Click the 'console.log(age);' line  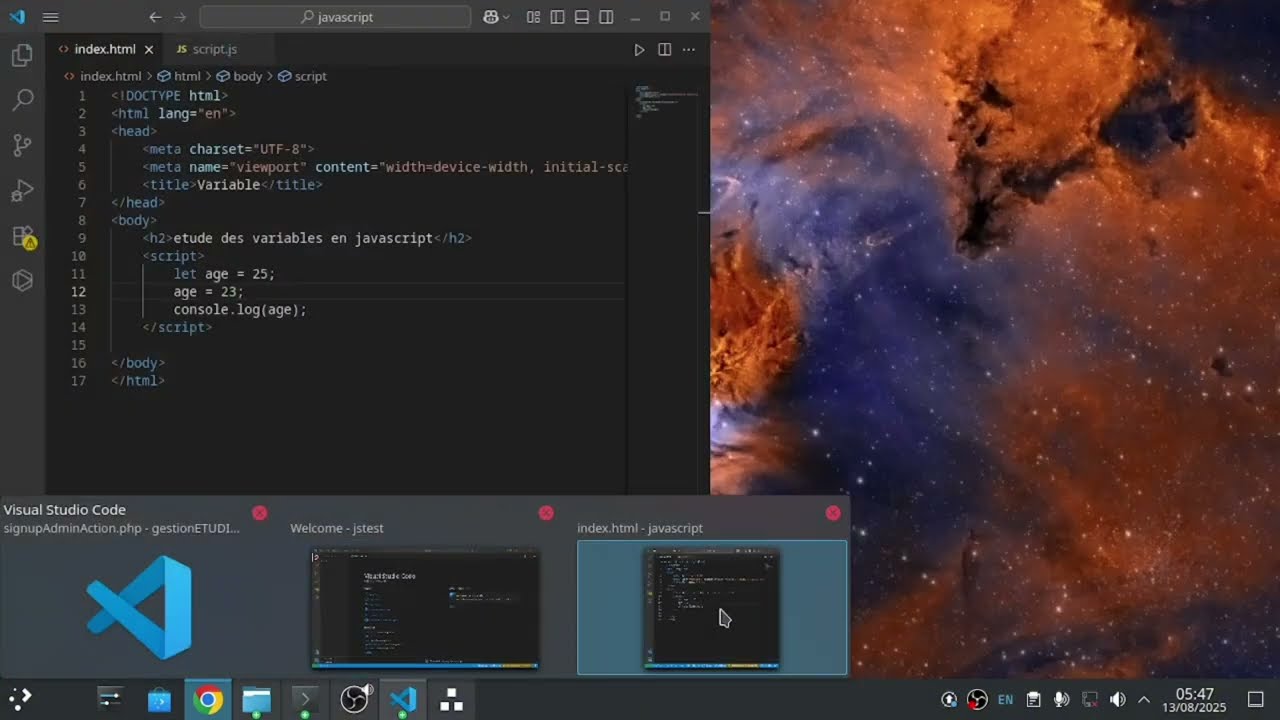pyautogui.click(x=240, y=310)
